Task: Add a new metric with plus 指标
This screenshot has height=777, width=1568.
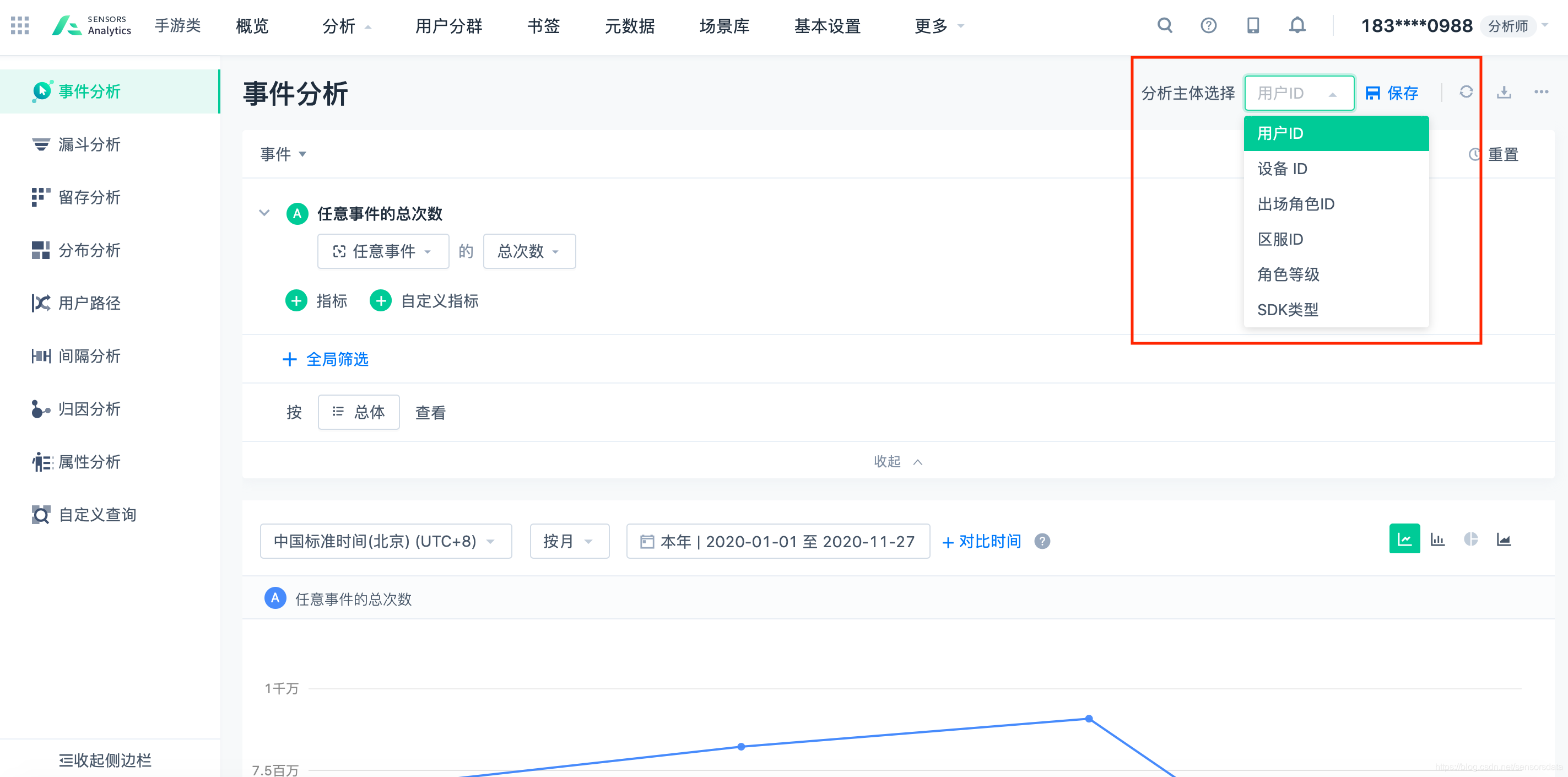Action: [317, 301]
